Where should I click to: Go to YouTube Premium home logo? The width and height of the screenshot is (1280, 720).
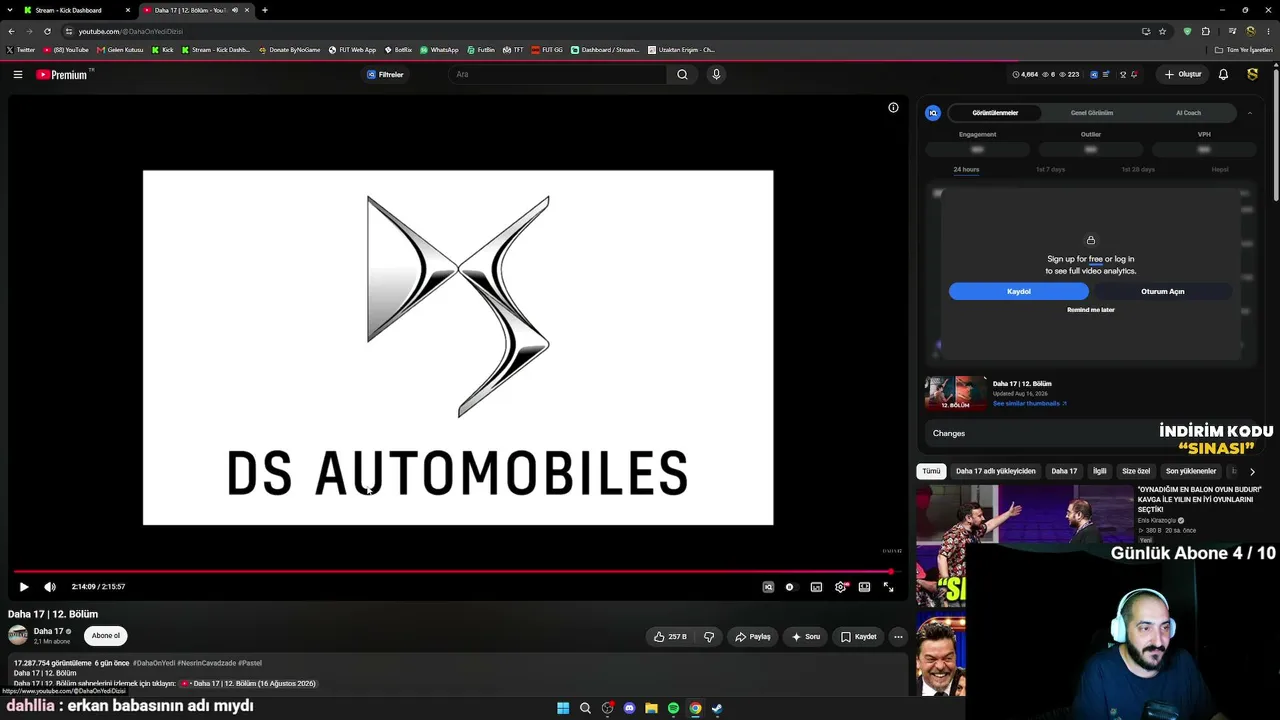click(x=63, y=74)
